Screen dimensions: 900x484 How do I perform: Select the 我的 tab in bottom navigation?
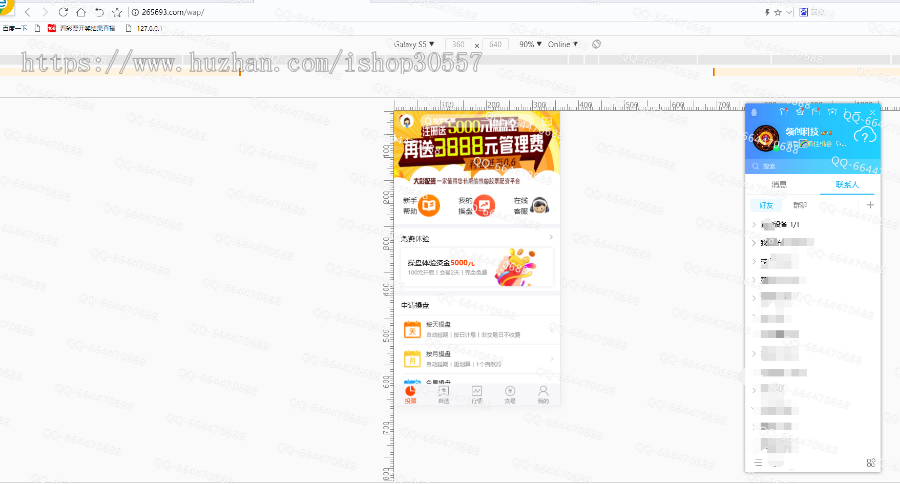543,394
